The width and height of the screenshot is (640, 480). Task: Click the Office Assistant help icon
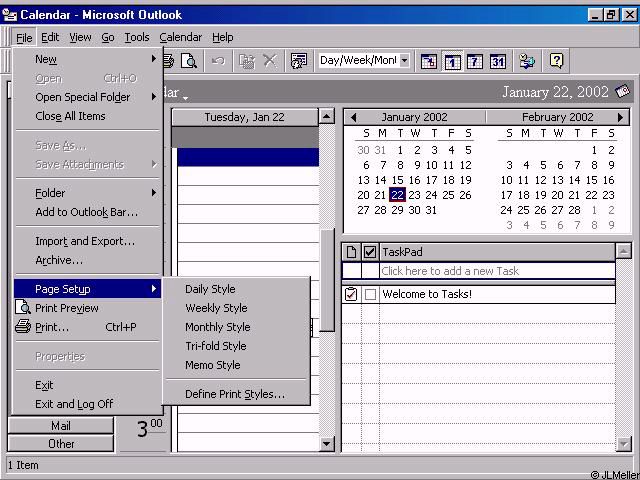(556, 61)
